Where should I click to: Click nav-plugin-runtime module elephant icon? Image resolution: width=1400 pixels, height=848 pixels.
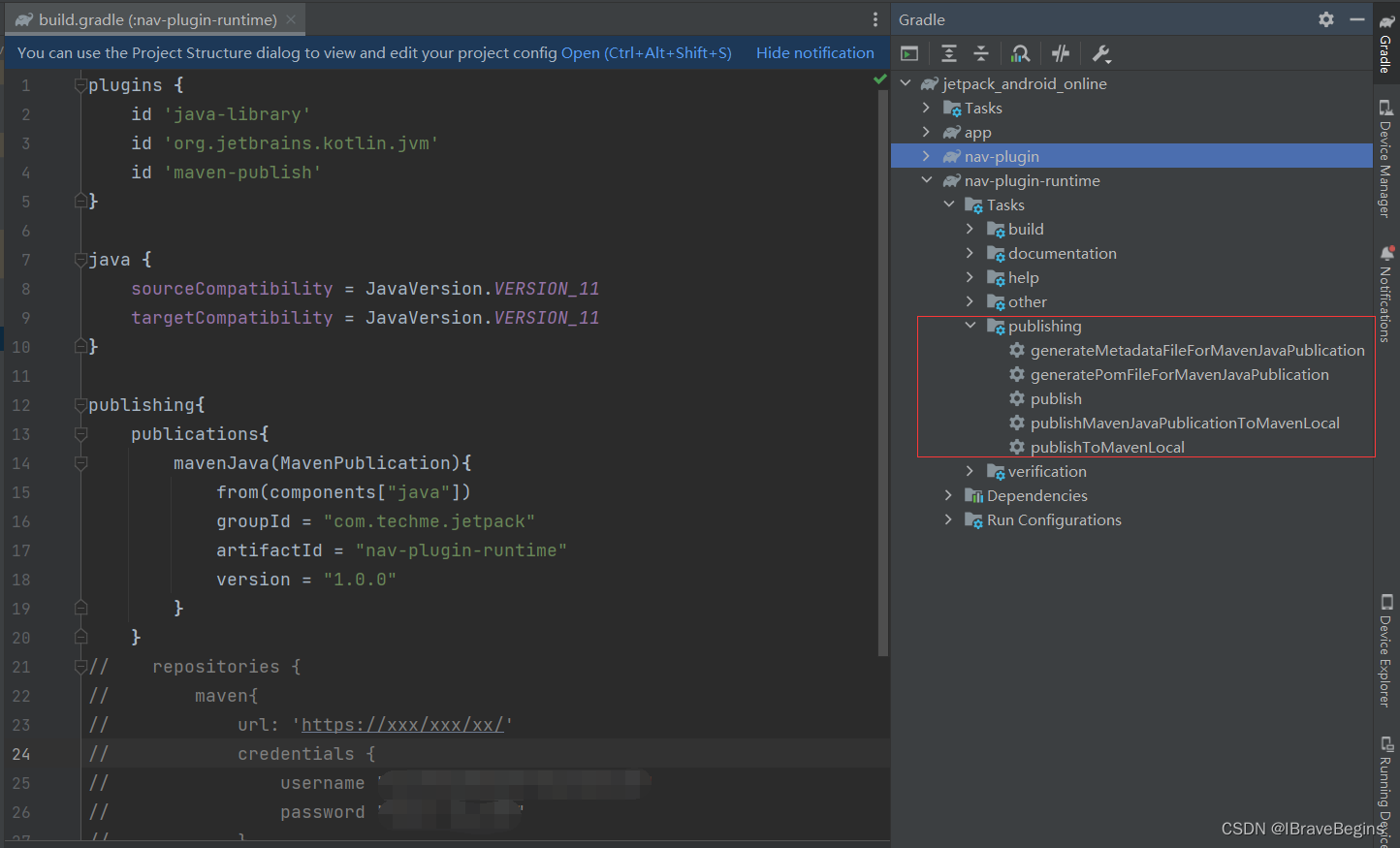coord(952,181)
